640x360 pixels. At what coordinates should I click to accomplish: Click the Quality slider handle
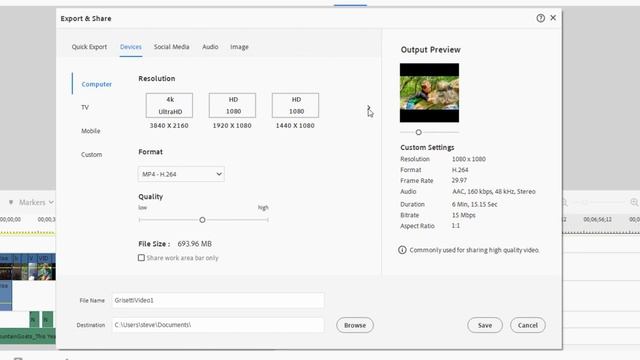(x=202, y=220)
